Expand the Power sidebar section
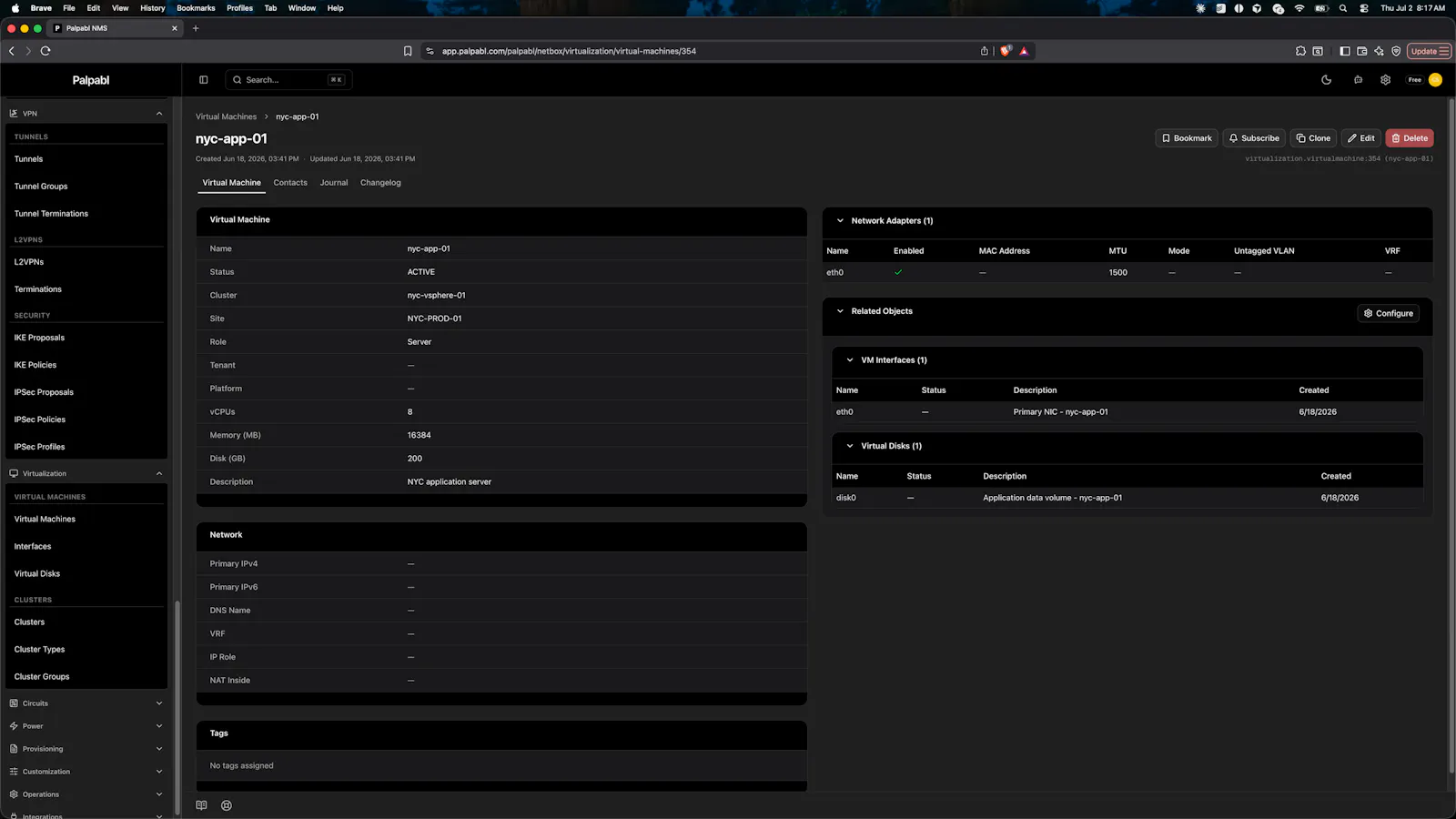The height and width of the screenshot is (819, 1456). pos(159,726)
